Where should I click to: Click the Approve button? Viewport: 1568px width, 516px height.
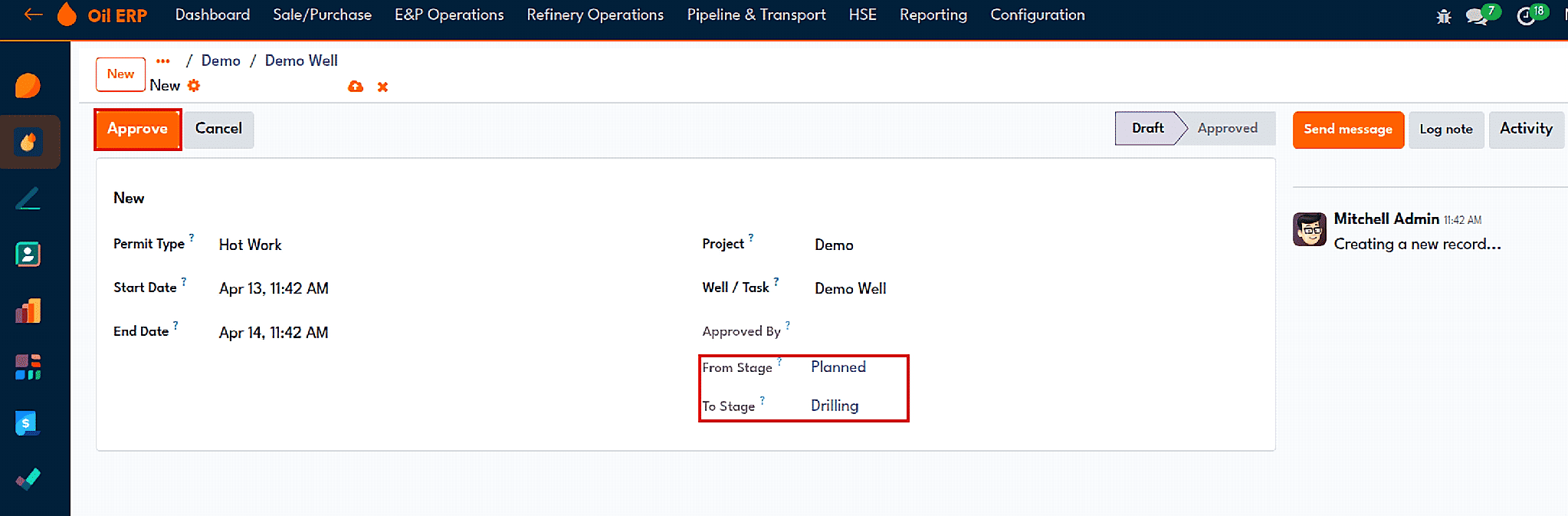pyautogui.click(x=138, y=129)
